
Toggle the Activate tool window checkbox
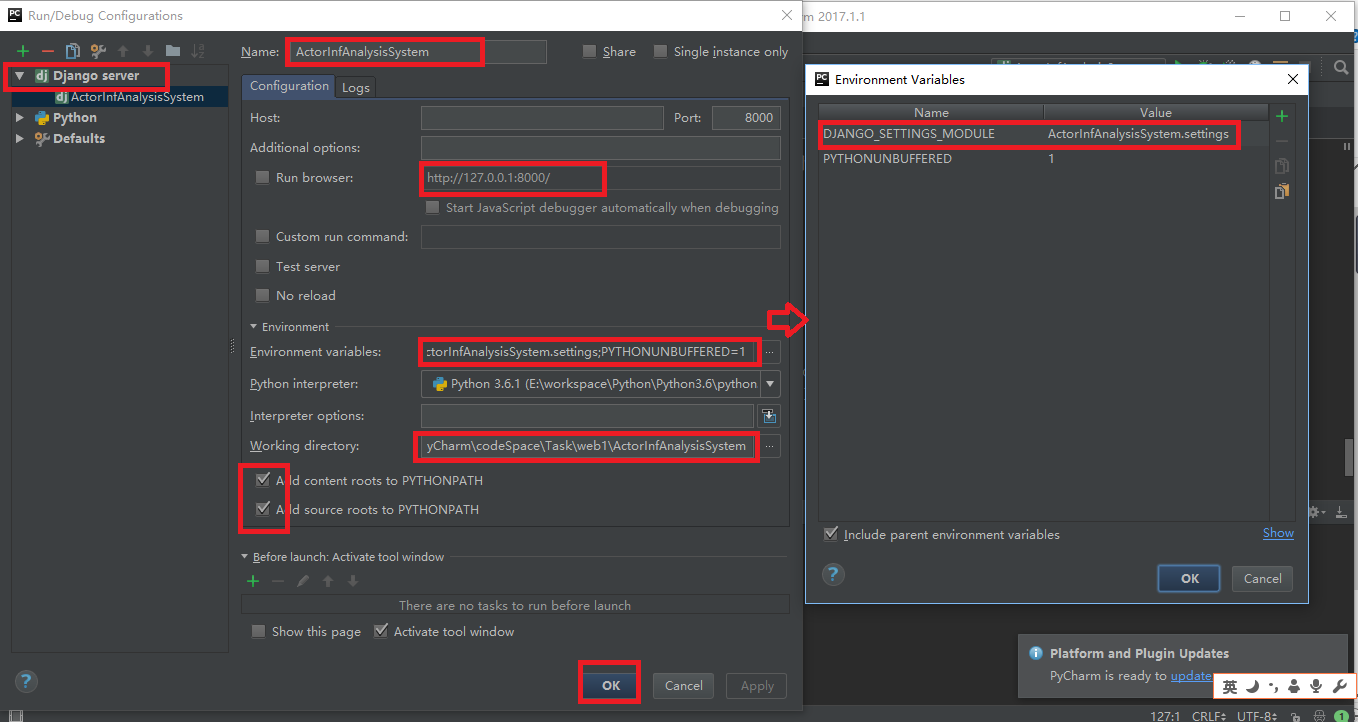pos(380,631)
